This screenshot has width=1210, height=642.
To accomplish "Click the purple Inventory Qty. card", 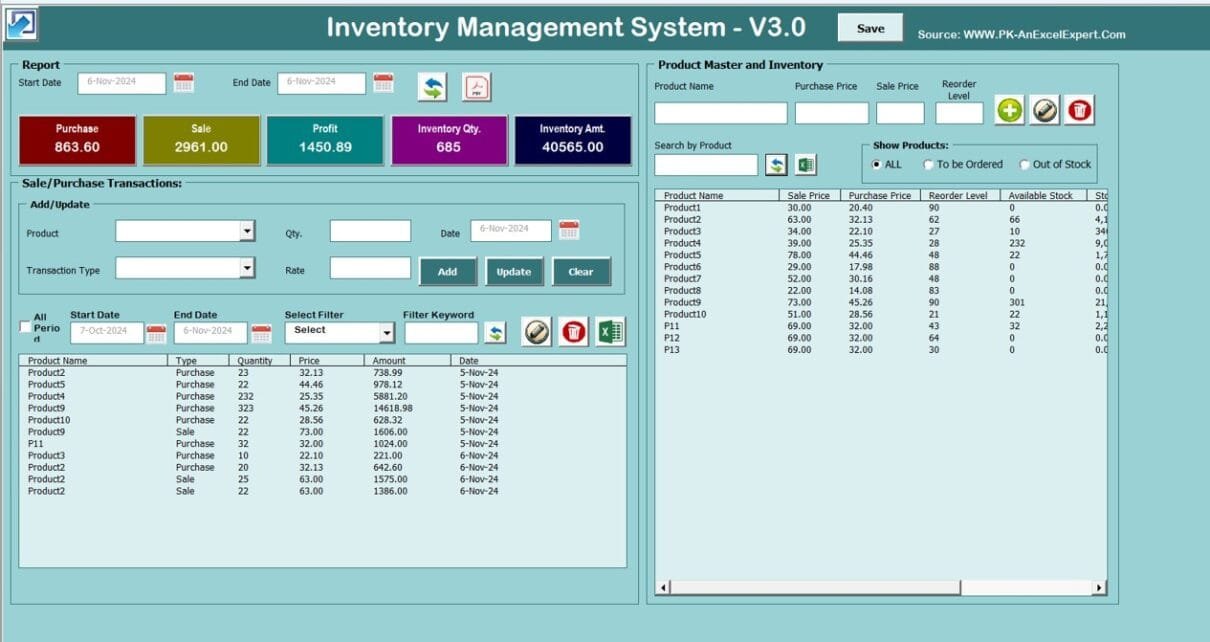I will (x=449, y=140).
